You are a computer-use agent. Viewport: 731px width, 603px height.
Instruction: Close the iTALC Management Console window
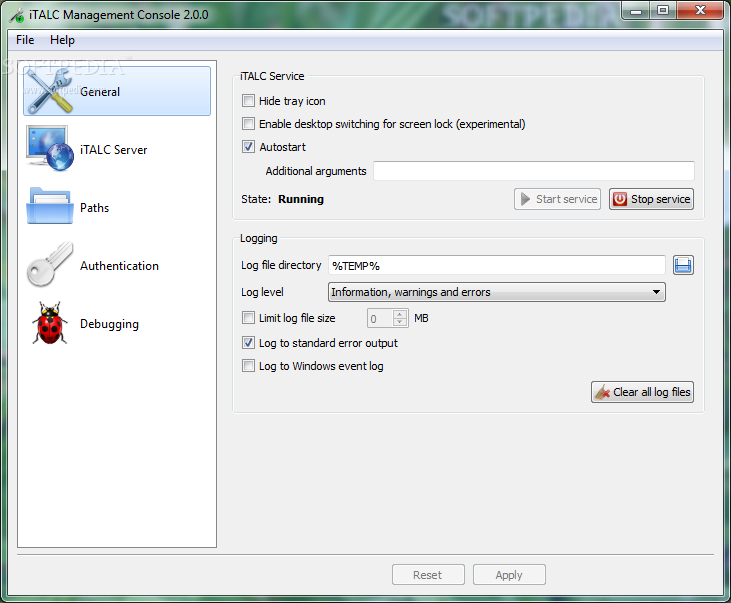pos(700,10)
